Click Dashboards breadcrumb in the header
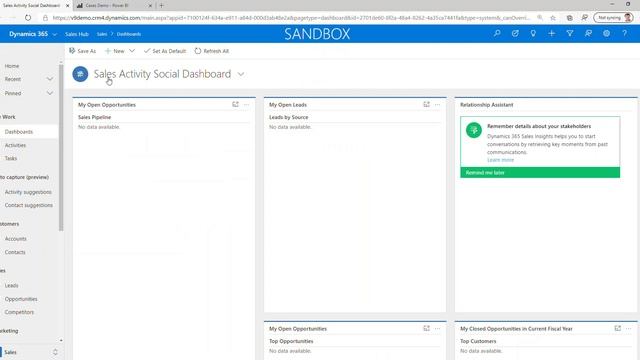Image resolution: width=640 pixels, height=360 pixels. click(x=129, y=34)
